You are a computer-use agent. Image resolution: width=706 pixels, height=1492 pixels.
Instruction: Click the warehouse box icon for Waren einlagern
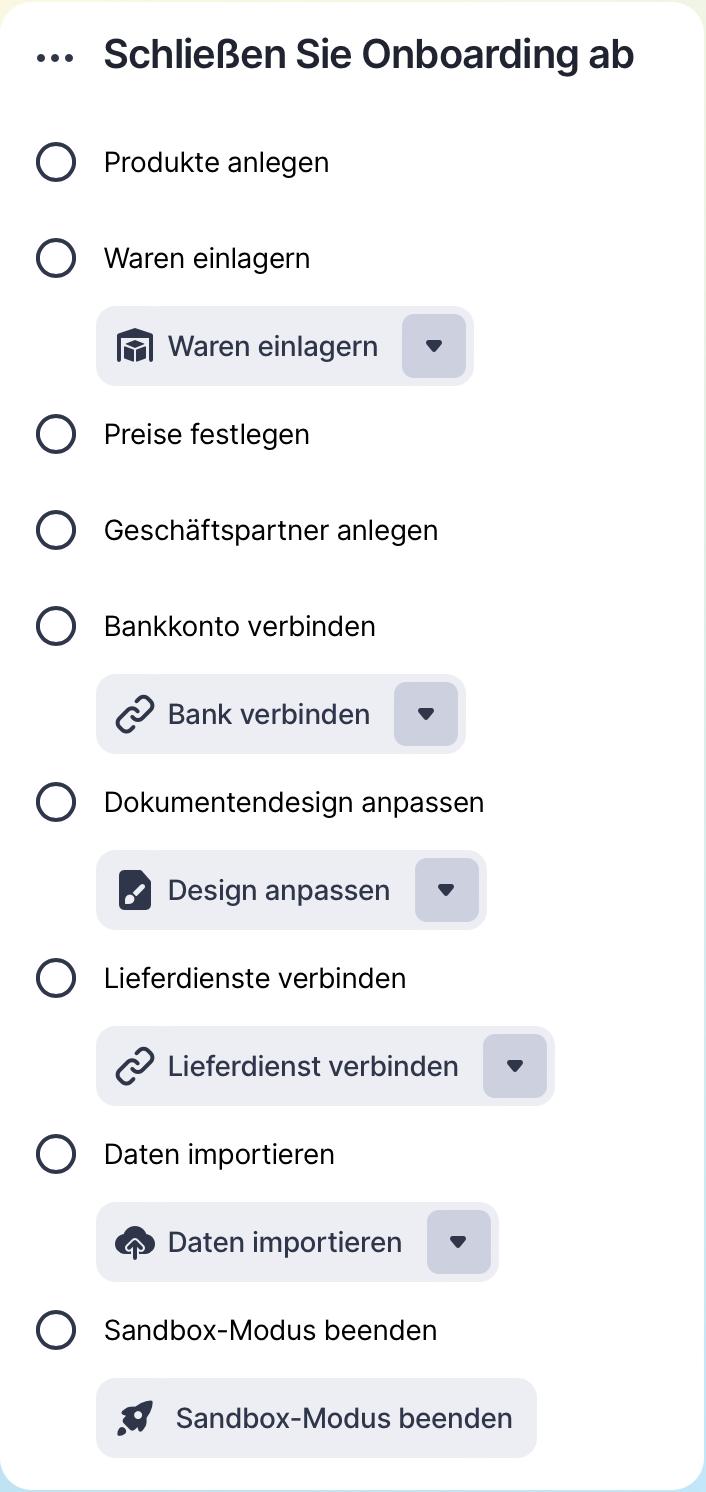135,347
